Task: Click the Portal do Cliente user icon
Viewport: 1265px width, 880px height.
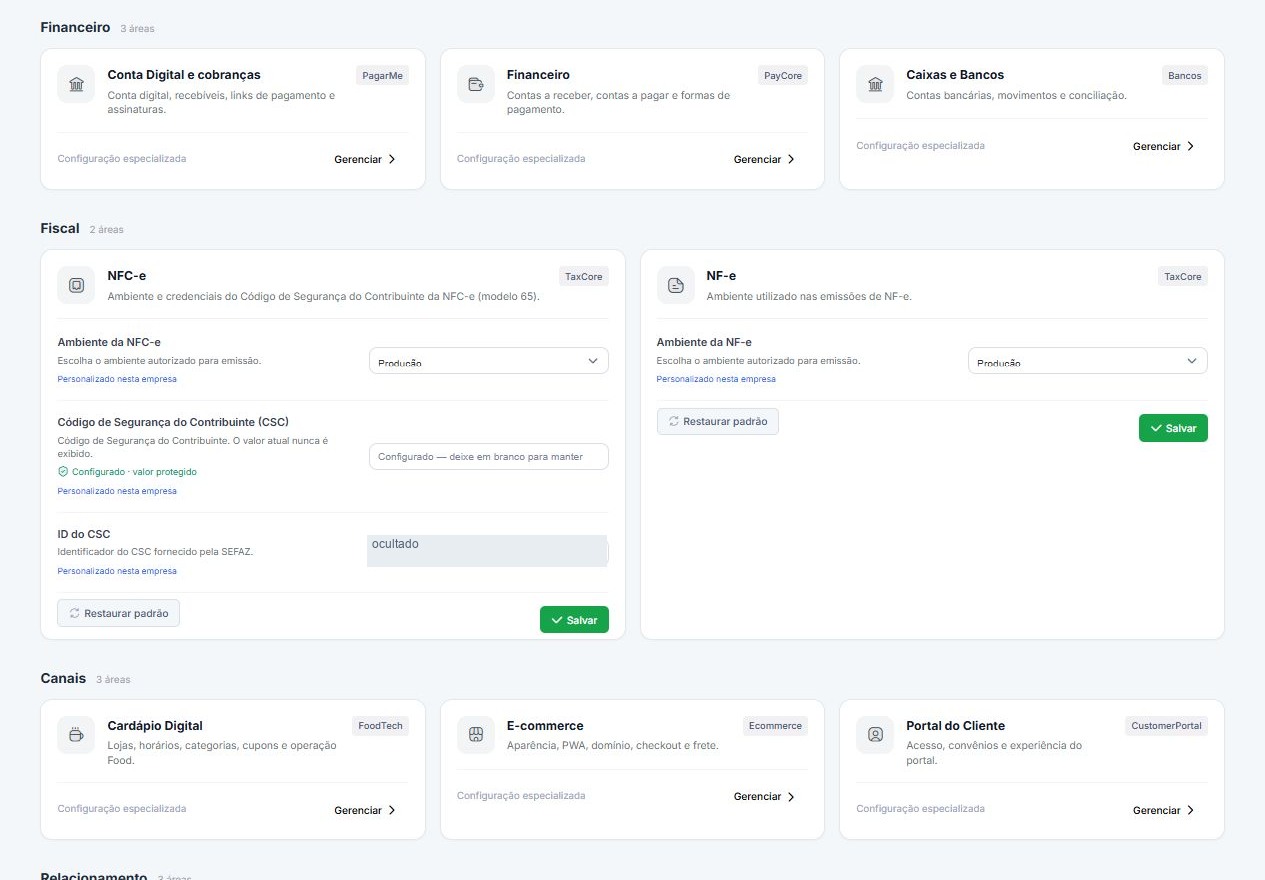Action: coord(875,735)
